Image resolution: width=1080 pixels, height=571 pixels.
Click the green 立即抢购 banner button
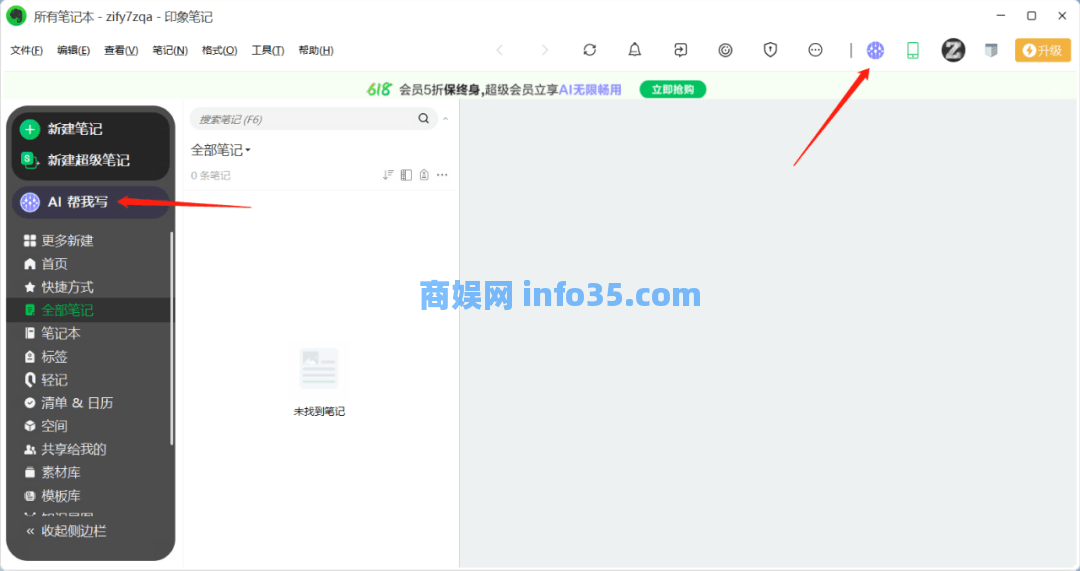point(673,89)
